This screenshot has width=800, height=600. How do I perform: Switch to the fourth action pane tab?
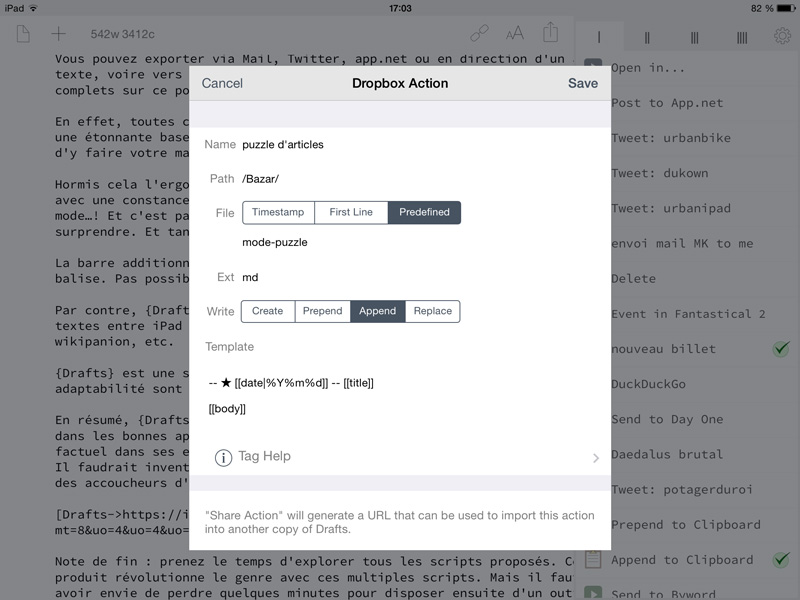tap(742, 37)
